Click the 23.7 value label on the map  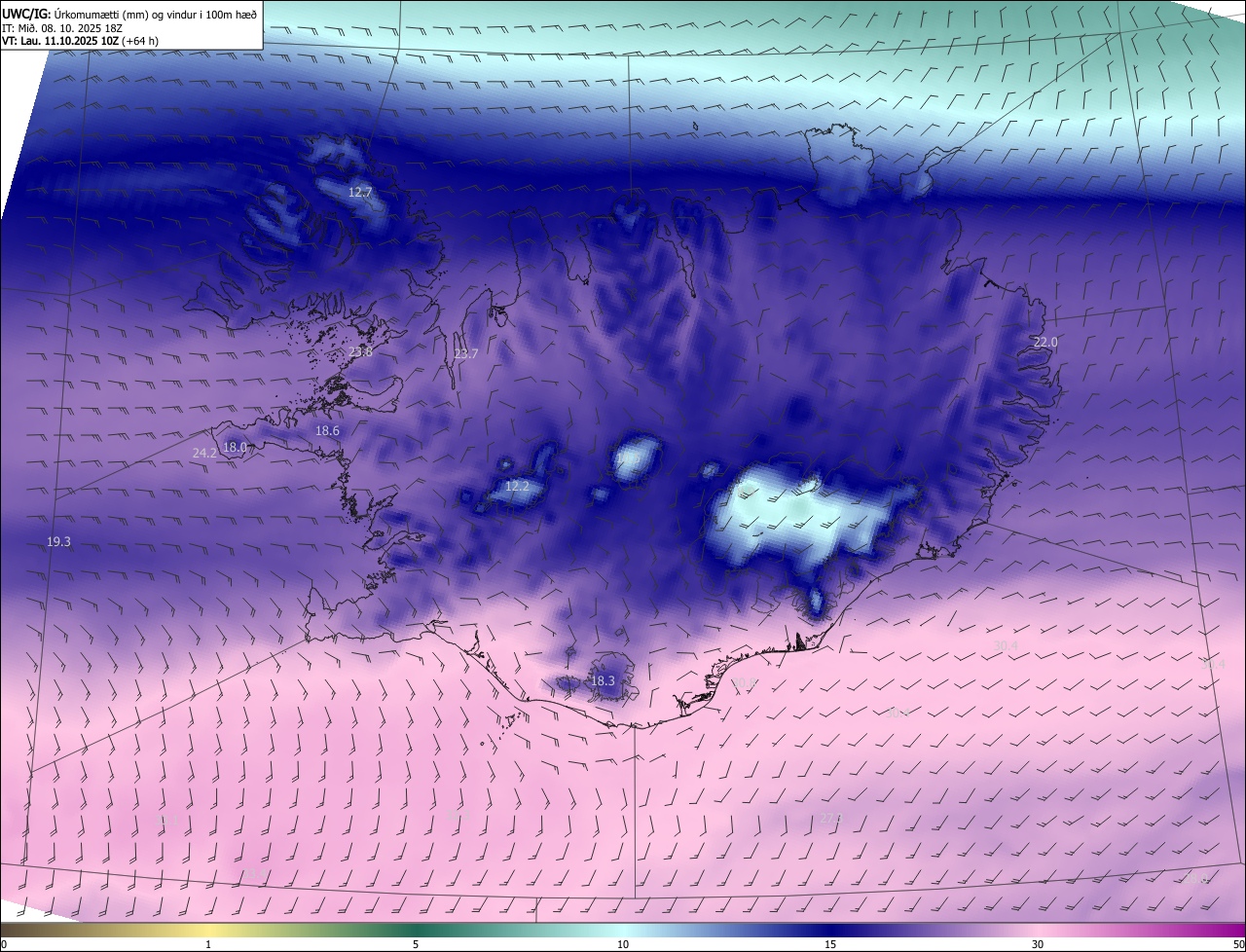click(x=466, y=353)
